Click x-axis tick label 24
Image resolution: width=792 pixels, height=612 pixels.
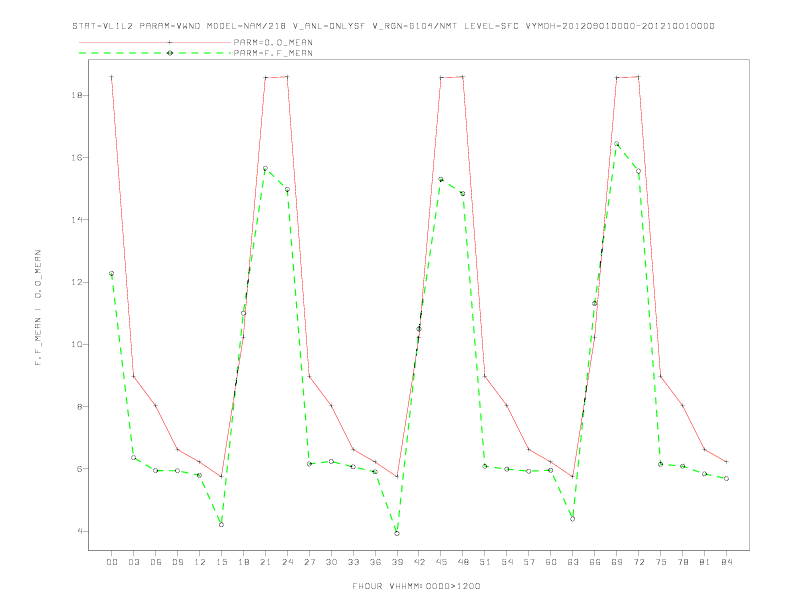point(287,562)
